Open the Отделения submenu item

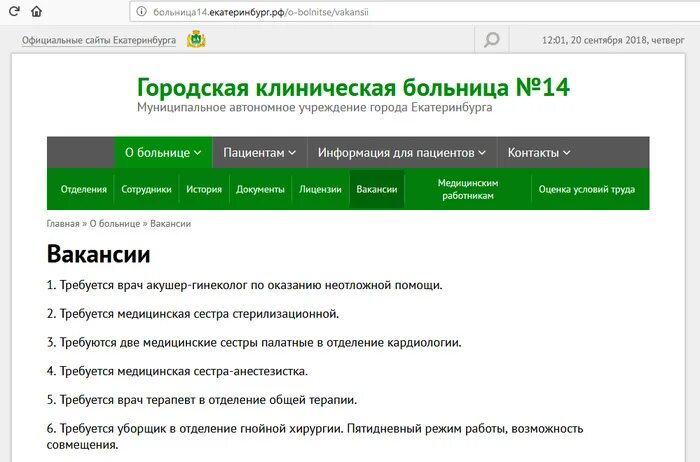(84, 189)
